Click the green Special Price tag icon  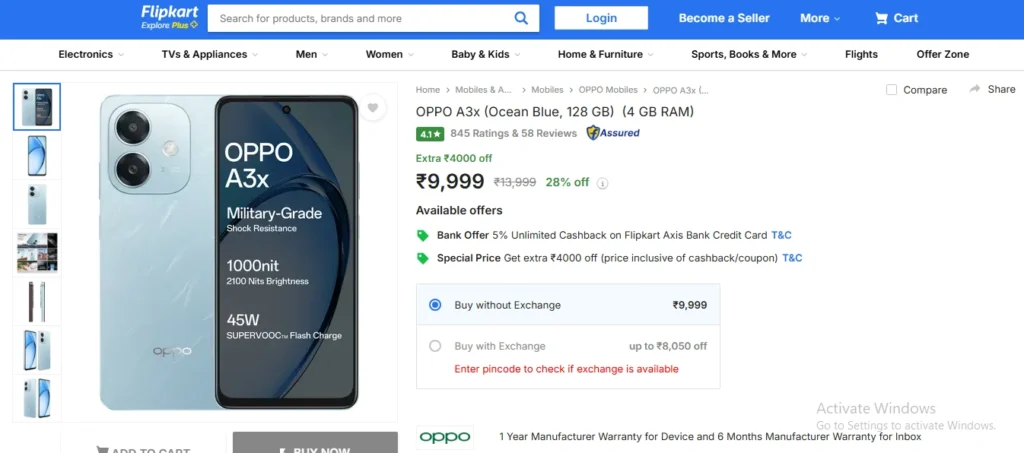tap(423, 258)
